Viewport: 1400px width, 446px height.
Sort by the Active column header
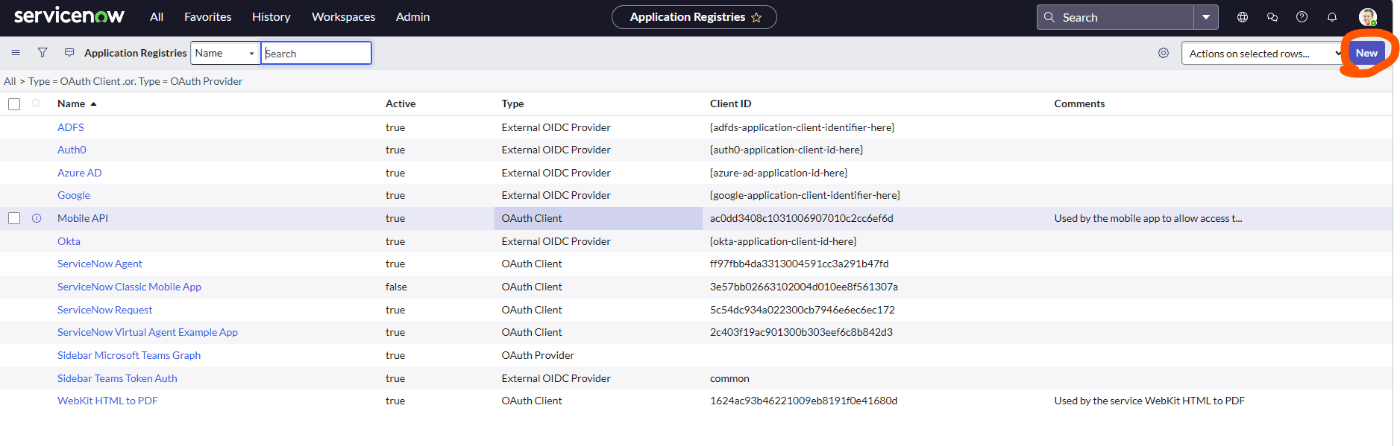coord(400,104)
